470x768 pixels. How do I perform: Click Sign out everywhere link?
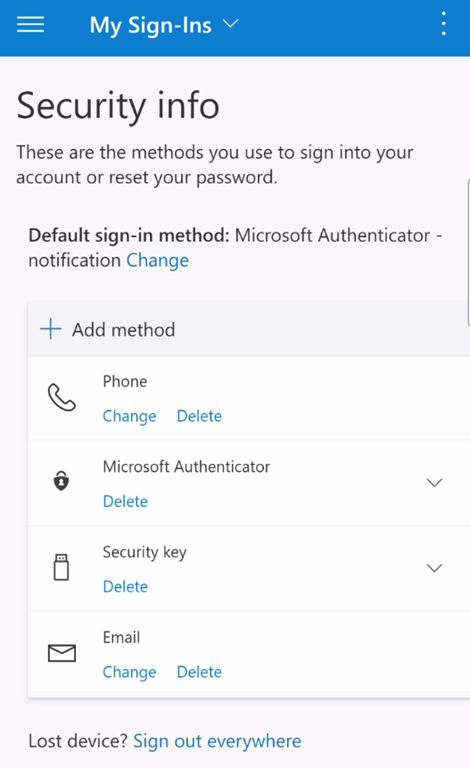coord(217,741)
